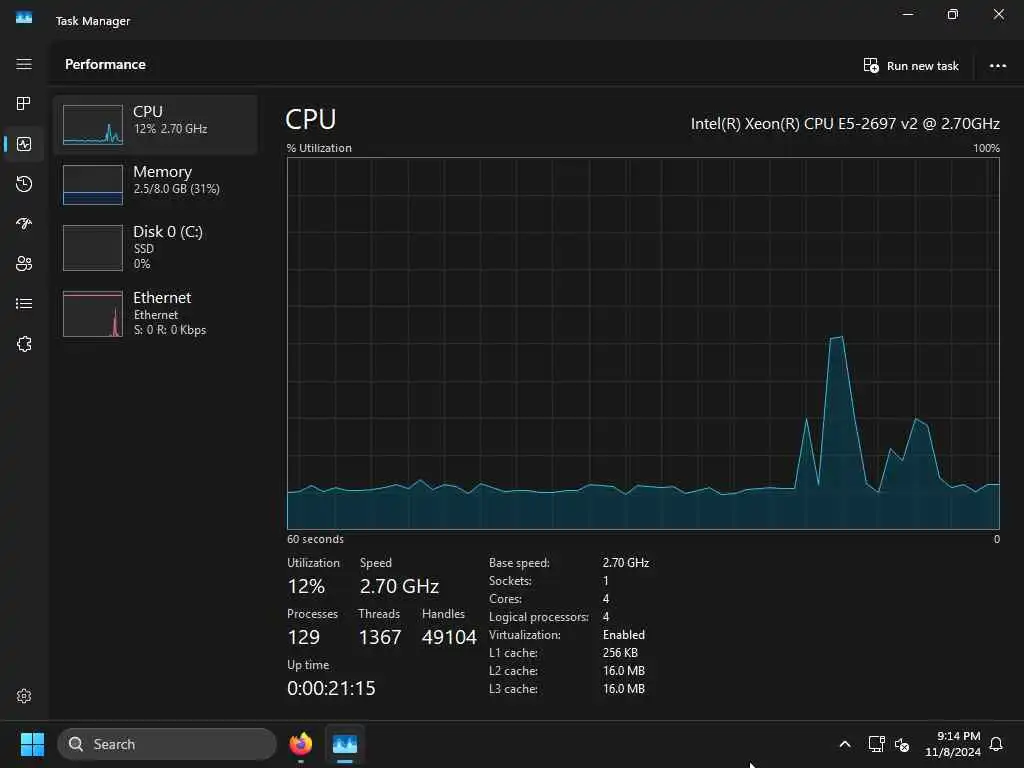
Task: Open the Services page icon
Action: click(x=24, y=344)
